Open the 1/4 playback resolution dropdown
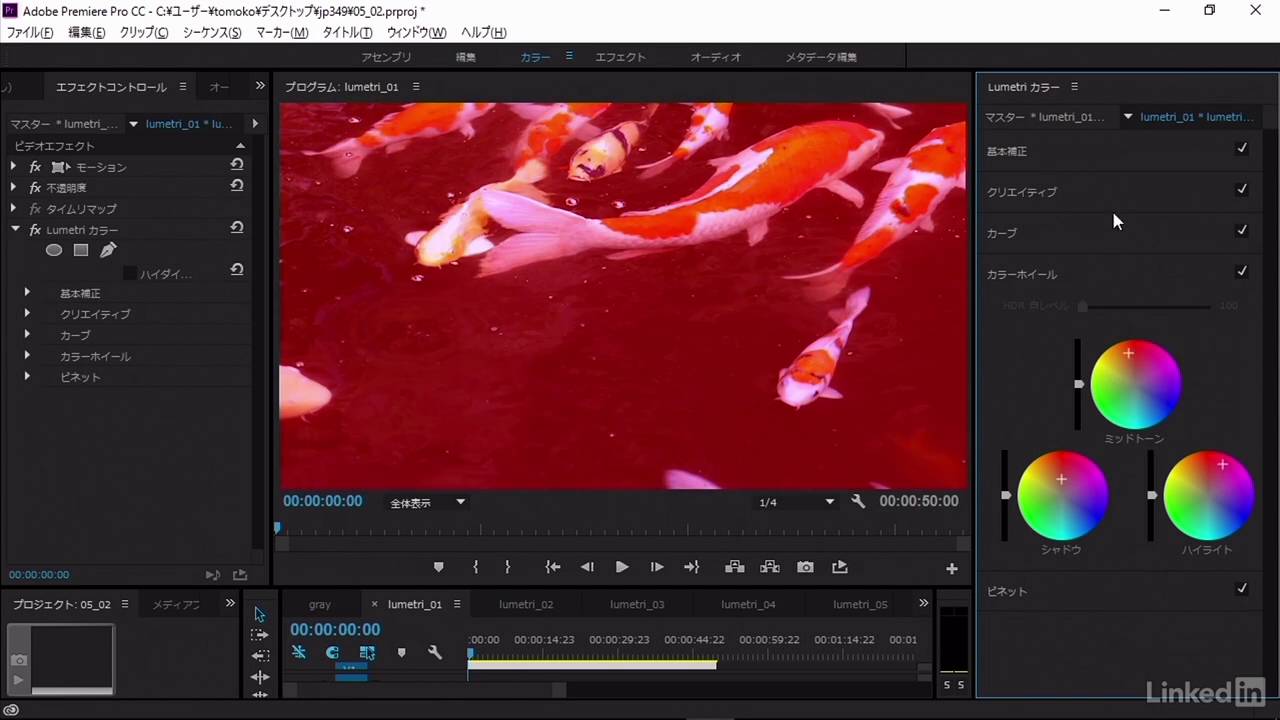 pos(796,502)
